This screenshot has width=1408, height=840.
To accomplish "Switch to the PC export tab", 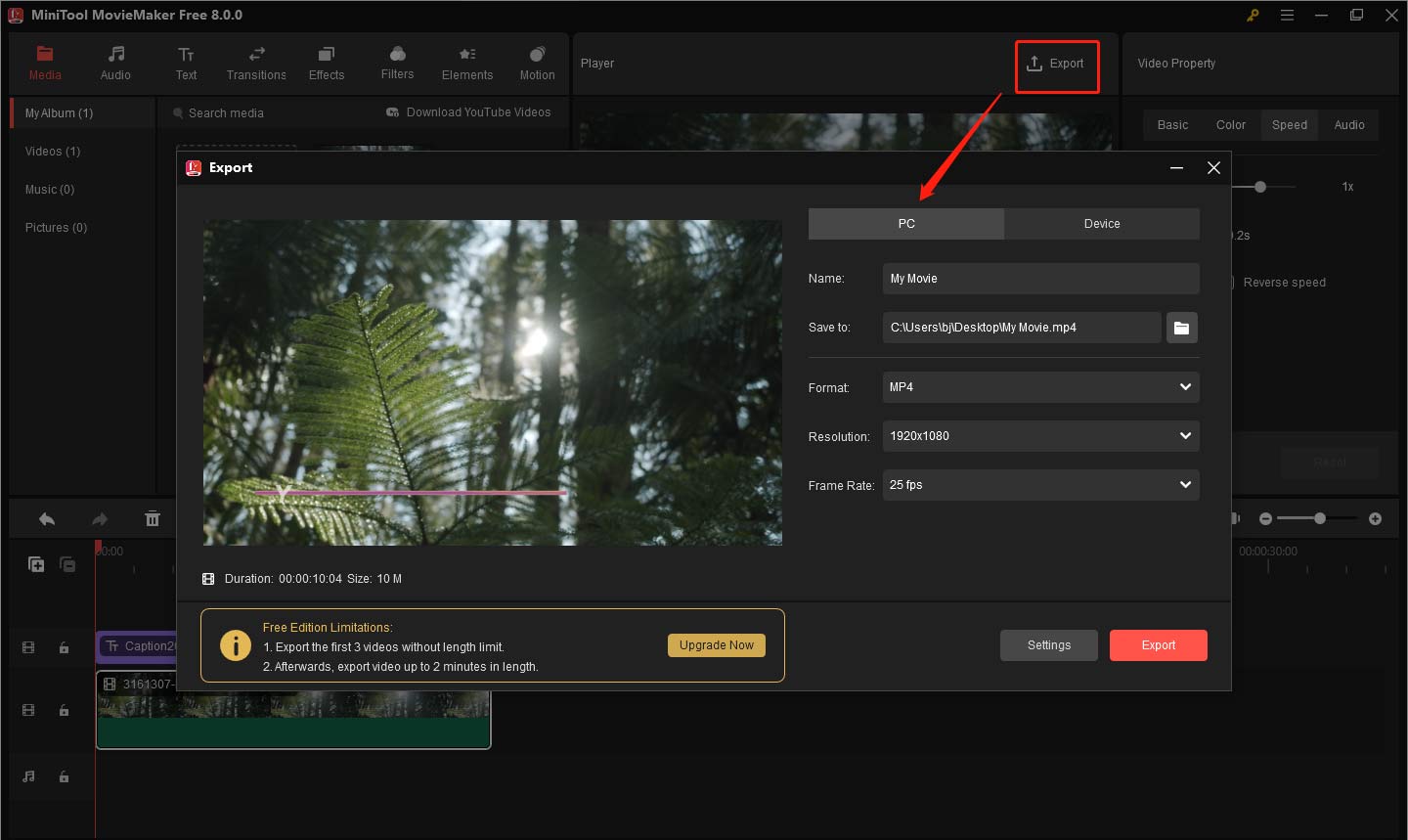I will click(x=906, y=224).
